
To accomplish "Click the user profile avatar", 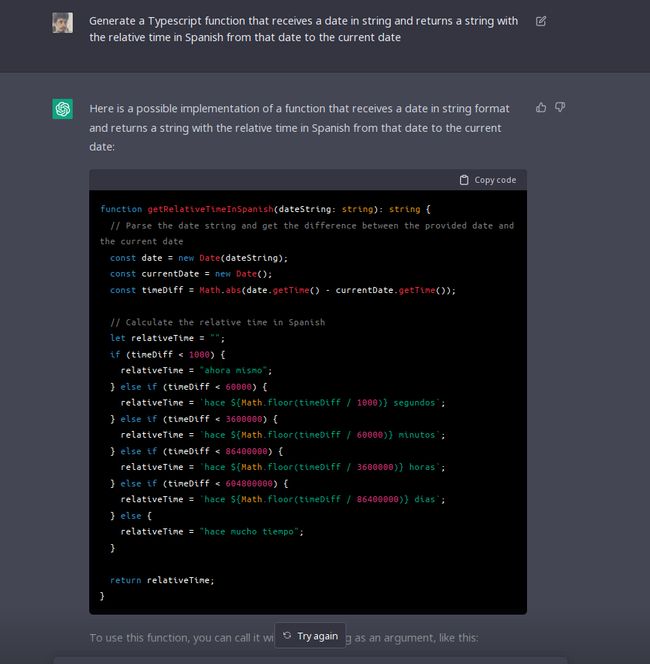I will click(x=63, y=22).
